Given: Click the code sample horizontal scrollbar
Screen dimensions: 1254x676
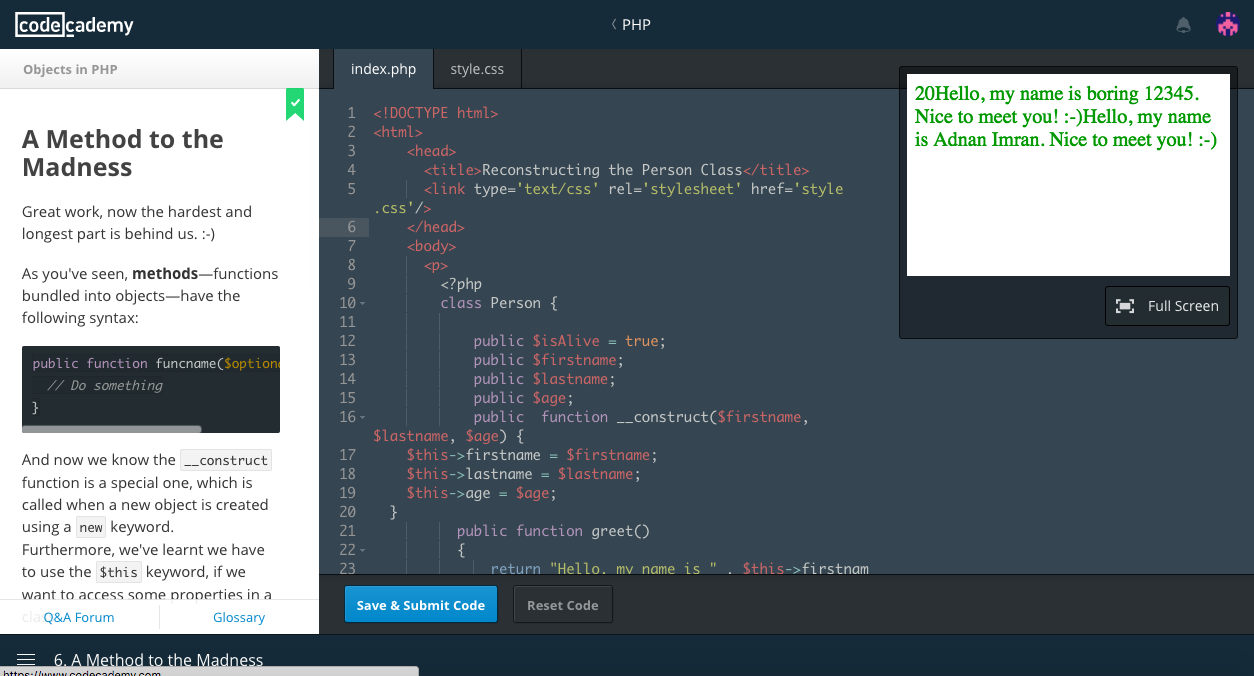Looking at the screenshot, I should tap(112, 429).
